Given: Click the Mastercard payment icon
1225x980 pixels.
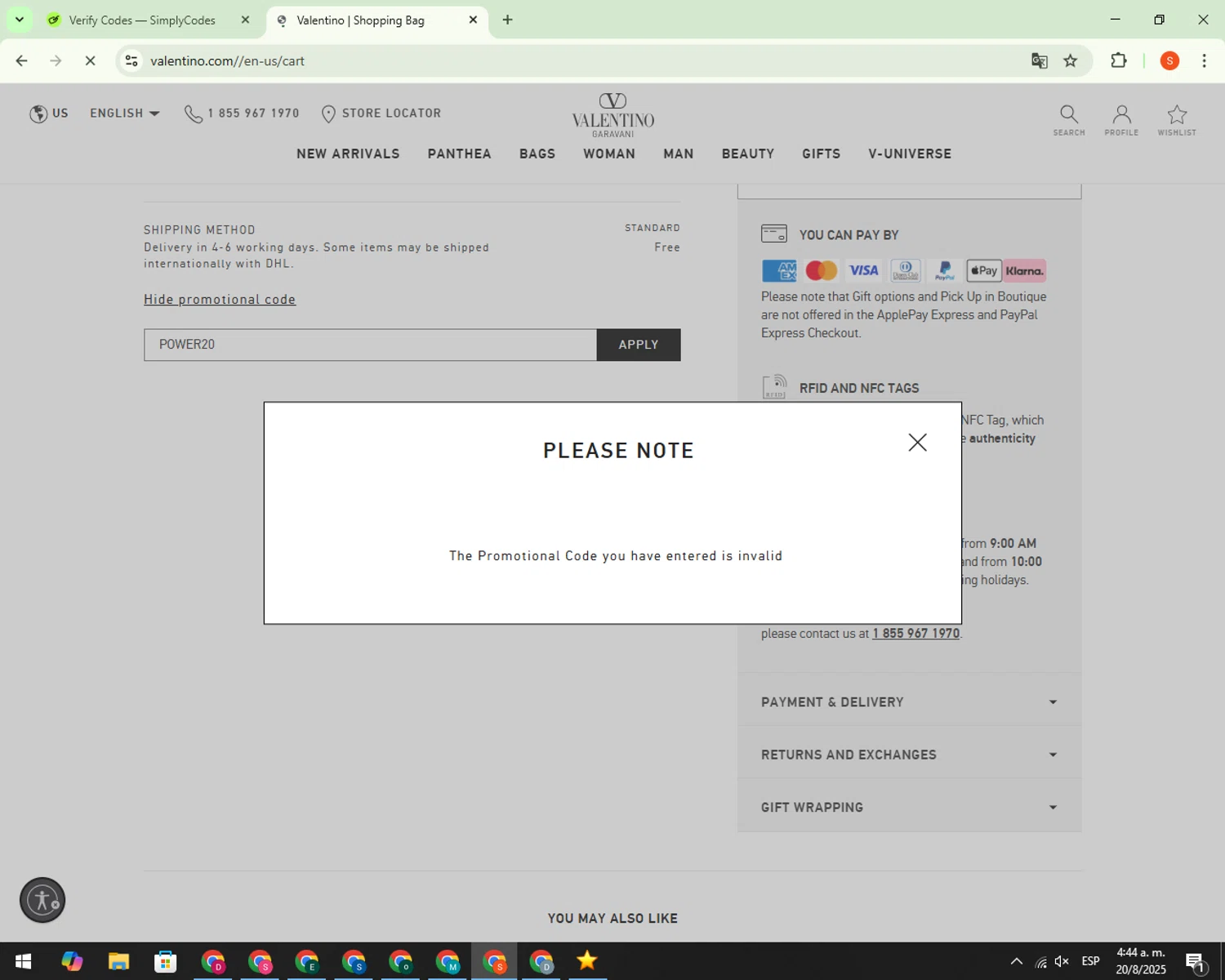Looking at the screenshot, I should [x=822, y=270].
